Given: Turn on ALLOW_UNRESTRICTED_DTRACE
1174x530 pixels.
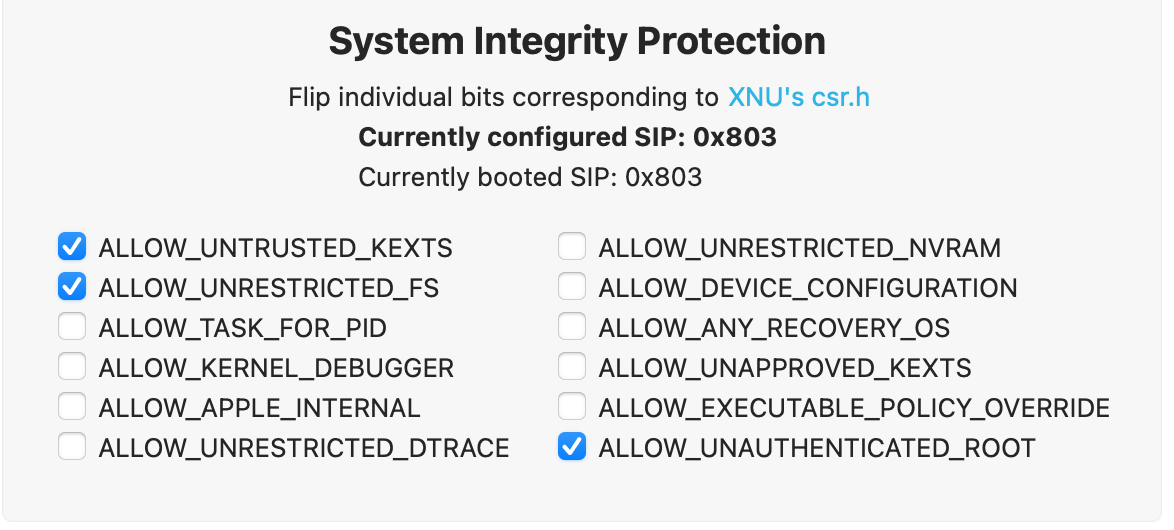Looking at the screenshot, I should [71, 447].
